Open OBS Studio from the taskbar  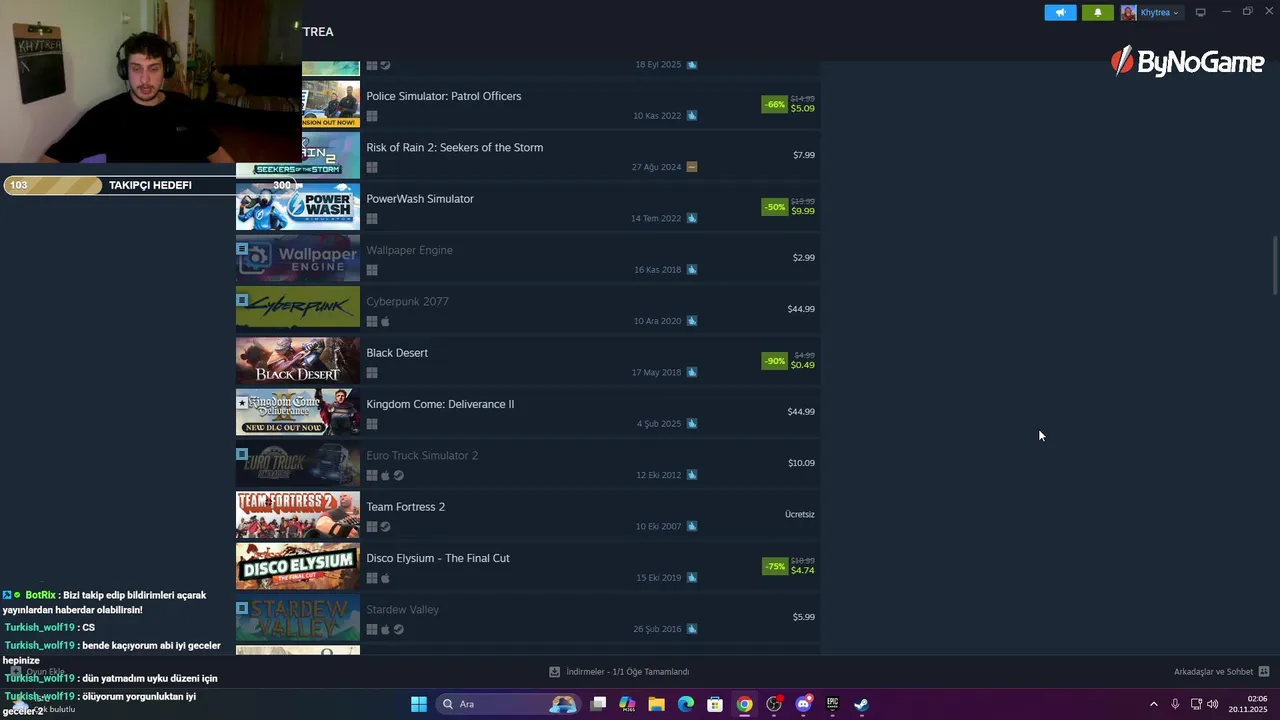774,704
